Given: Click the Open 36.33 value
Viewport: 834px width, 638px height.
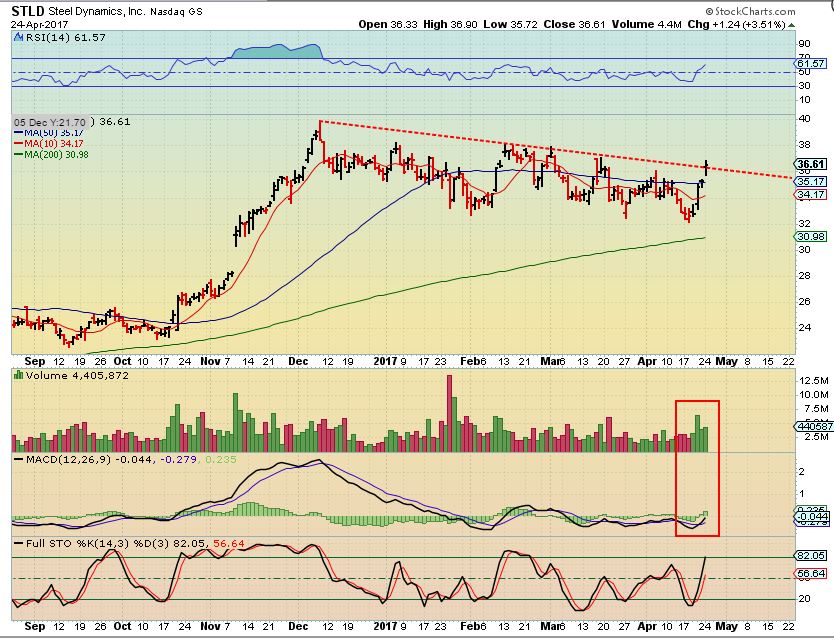Looking at the screenshot, I should 388,24.
